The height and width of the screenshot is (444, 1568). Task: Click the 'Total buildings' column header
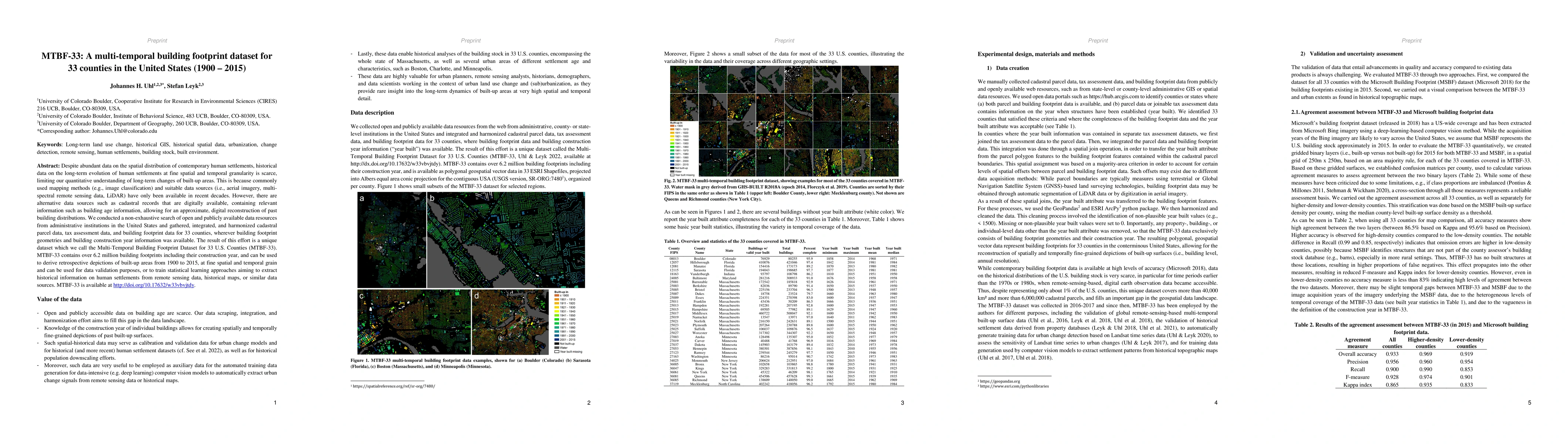[787, 250]
